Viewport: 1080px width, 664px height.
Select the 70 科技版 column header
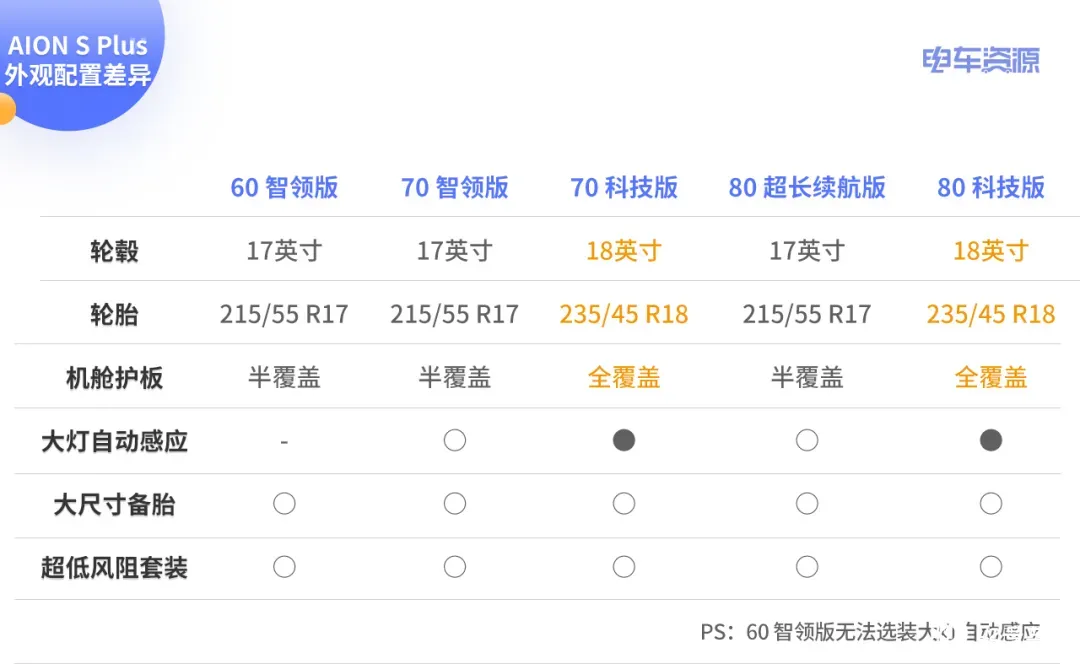(x=624, y=187)
